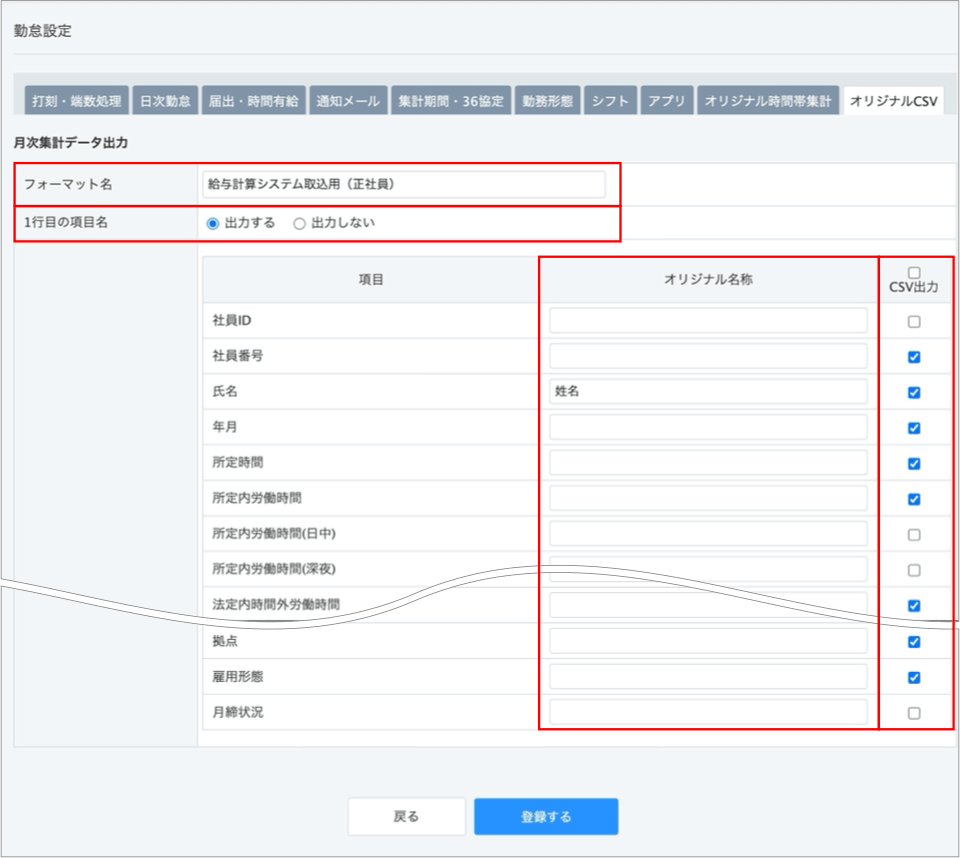Click the フォーマット名 text field
Image resolution: width=960 pixels, height=858 pixels.
coord(402,184)
